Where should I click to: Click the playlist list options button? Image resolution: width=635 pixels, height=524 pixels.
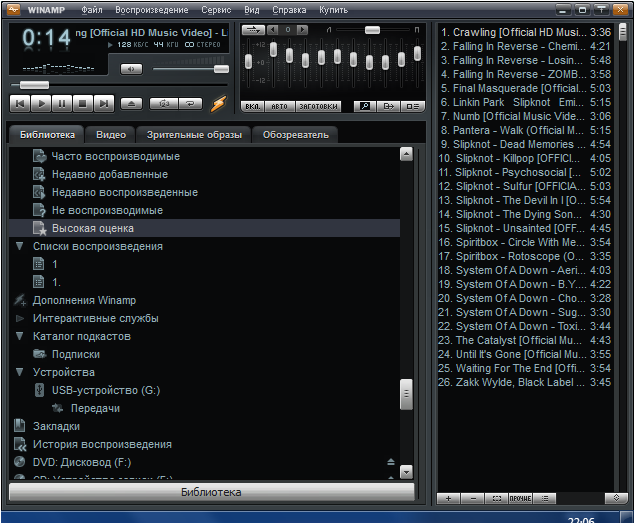tap(545, 498)
